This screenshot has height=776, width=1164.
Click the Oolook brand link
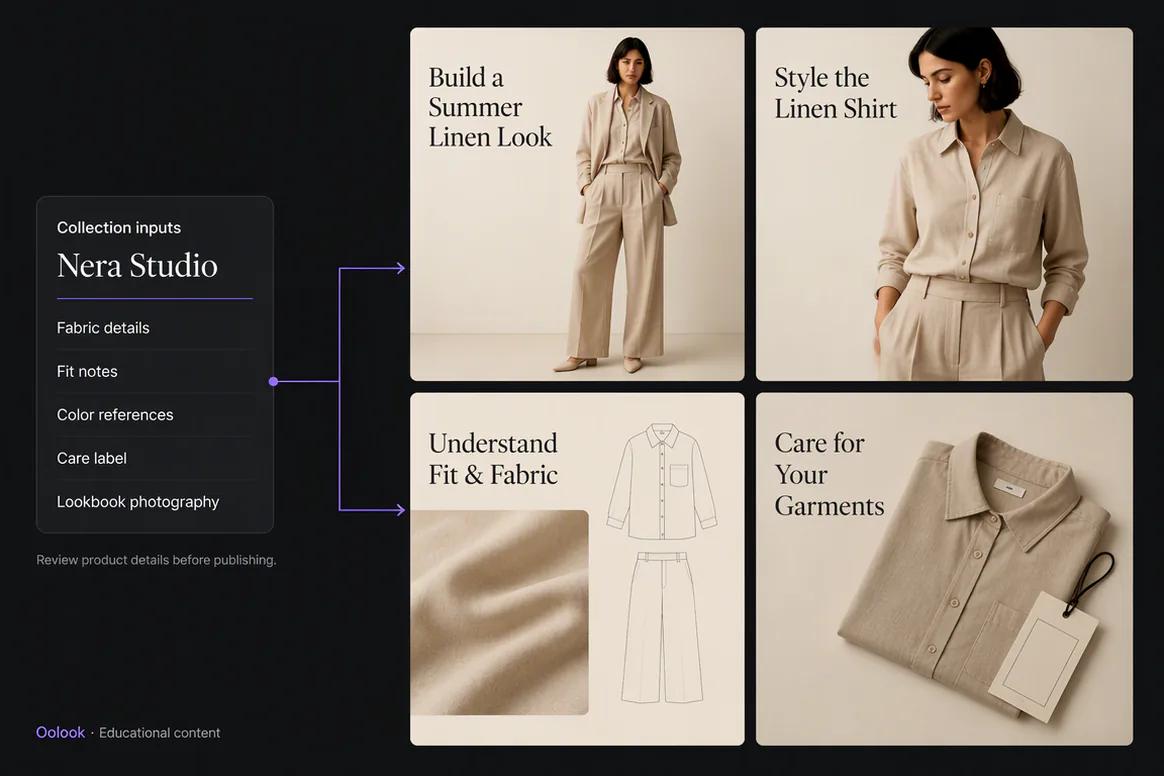coord(60,732)
